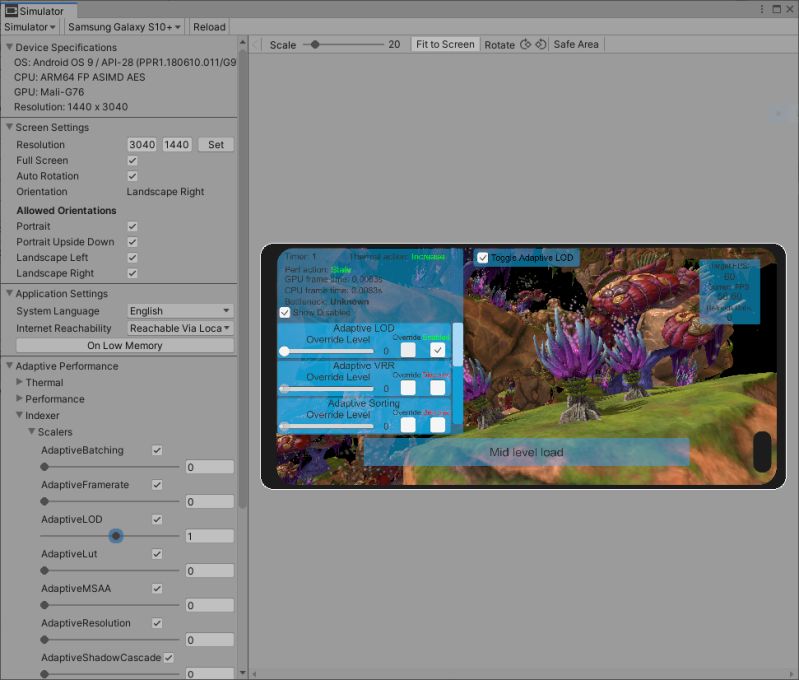Click the Scale value 20
799x680 pixels.
(394, 44)
